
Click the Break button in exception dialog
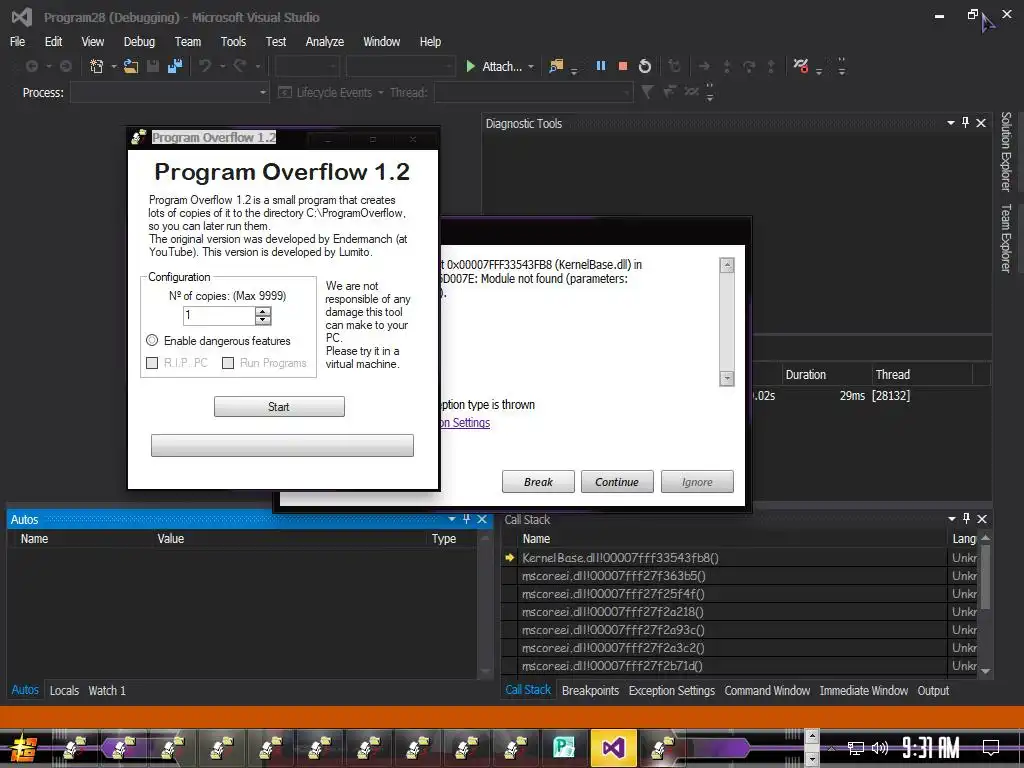[538, 481]
